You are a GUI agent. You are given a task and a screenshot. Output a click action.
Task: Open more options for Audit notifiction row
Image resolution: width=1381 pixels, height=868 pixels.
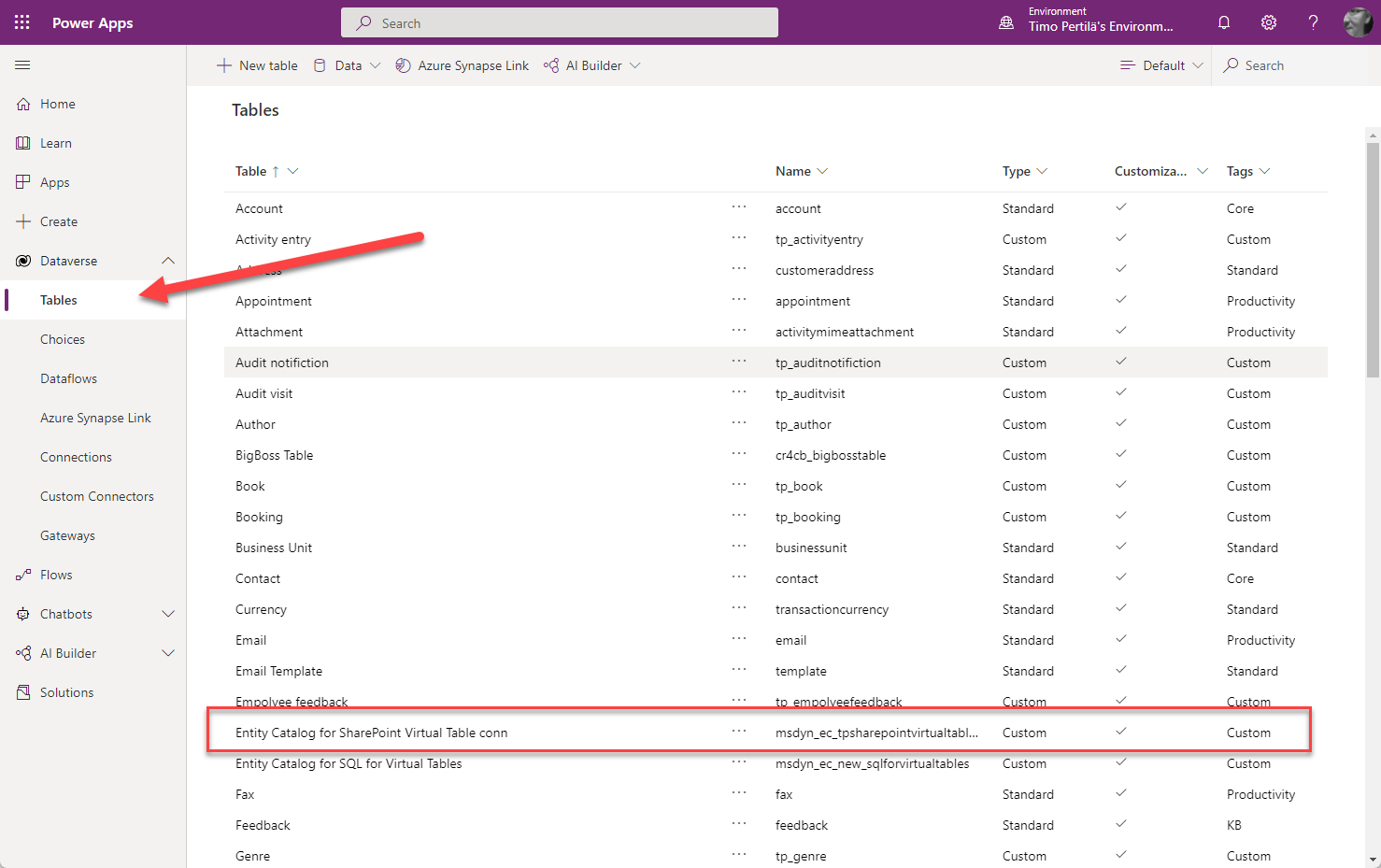point(739,362)
